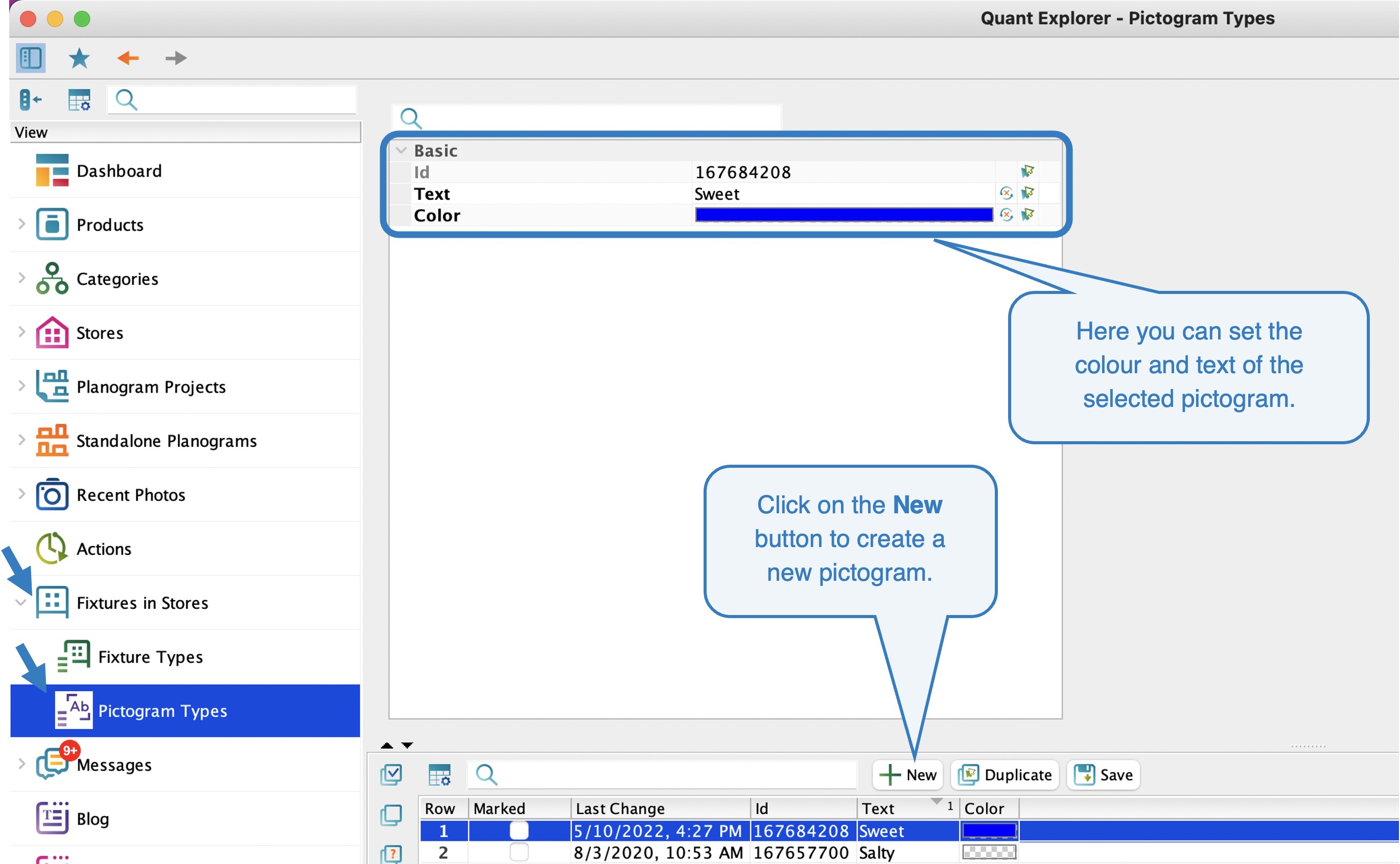This screenshot has width=1400, height=864.
Task: Sort by the Marked column header
Action: coord(520,809)
